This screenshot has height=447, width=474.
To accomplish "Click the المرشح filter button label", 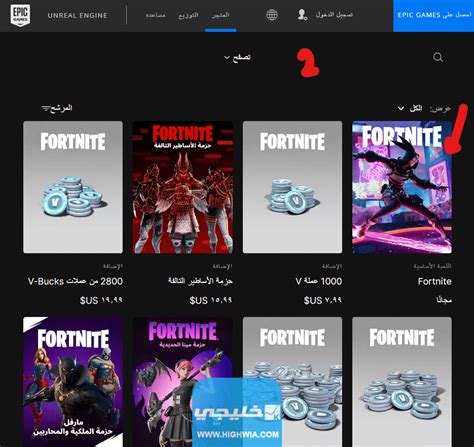I will pos(62,108).
